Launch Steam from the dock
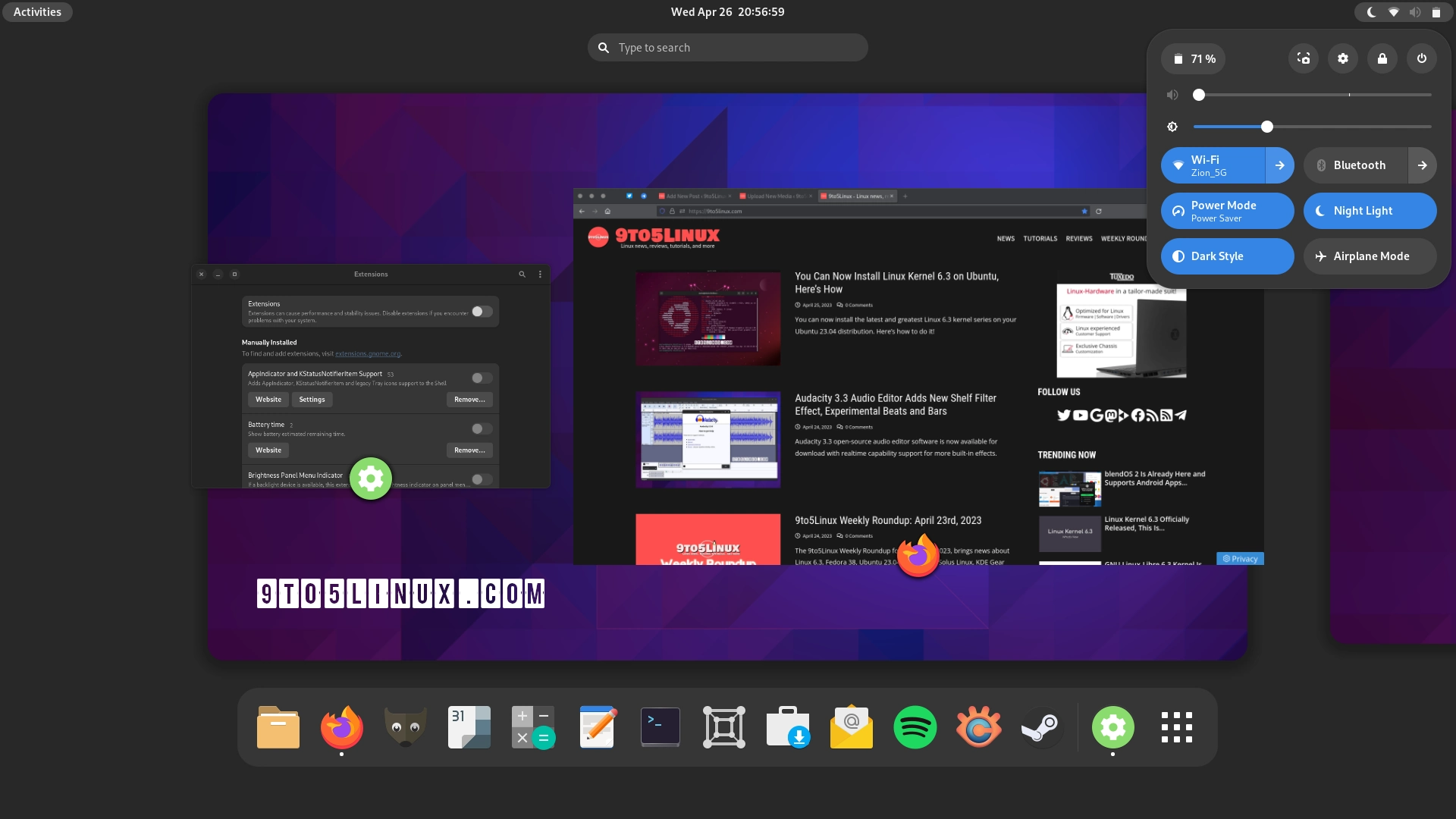Image resolution: width=1456 pixels, height=819 pixels. (1042, 727)
